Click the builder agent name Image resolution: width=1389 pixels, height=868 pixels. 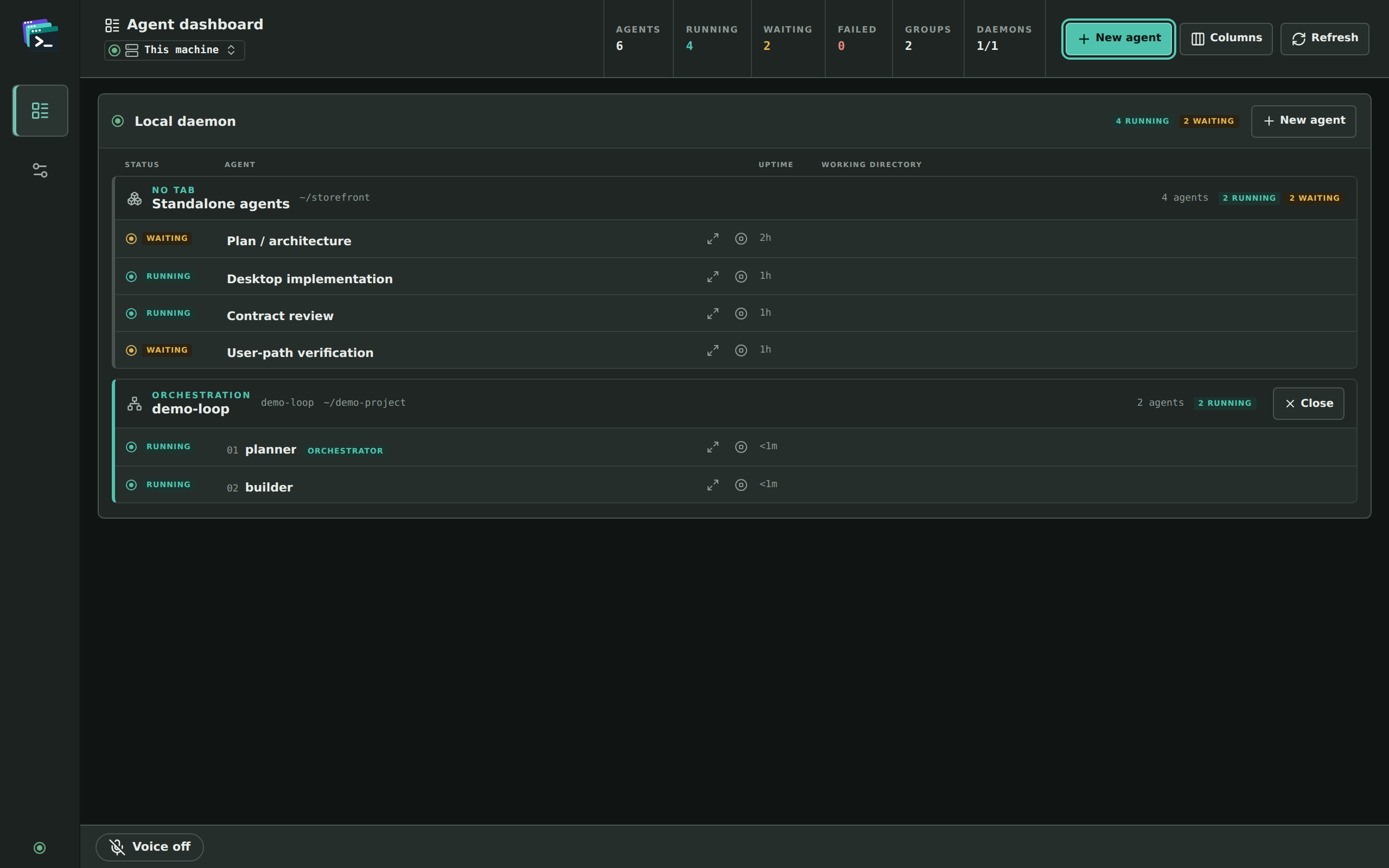tap(269, 487)
